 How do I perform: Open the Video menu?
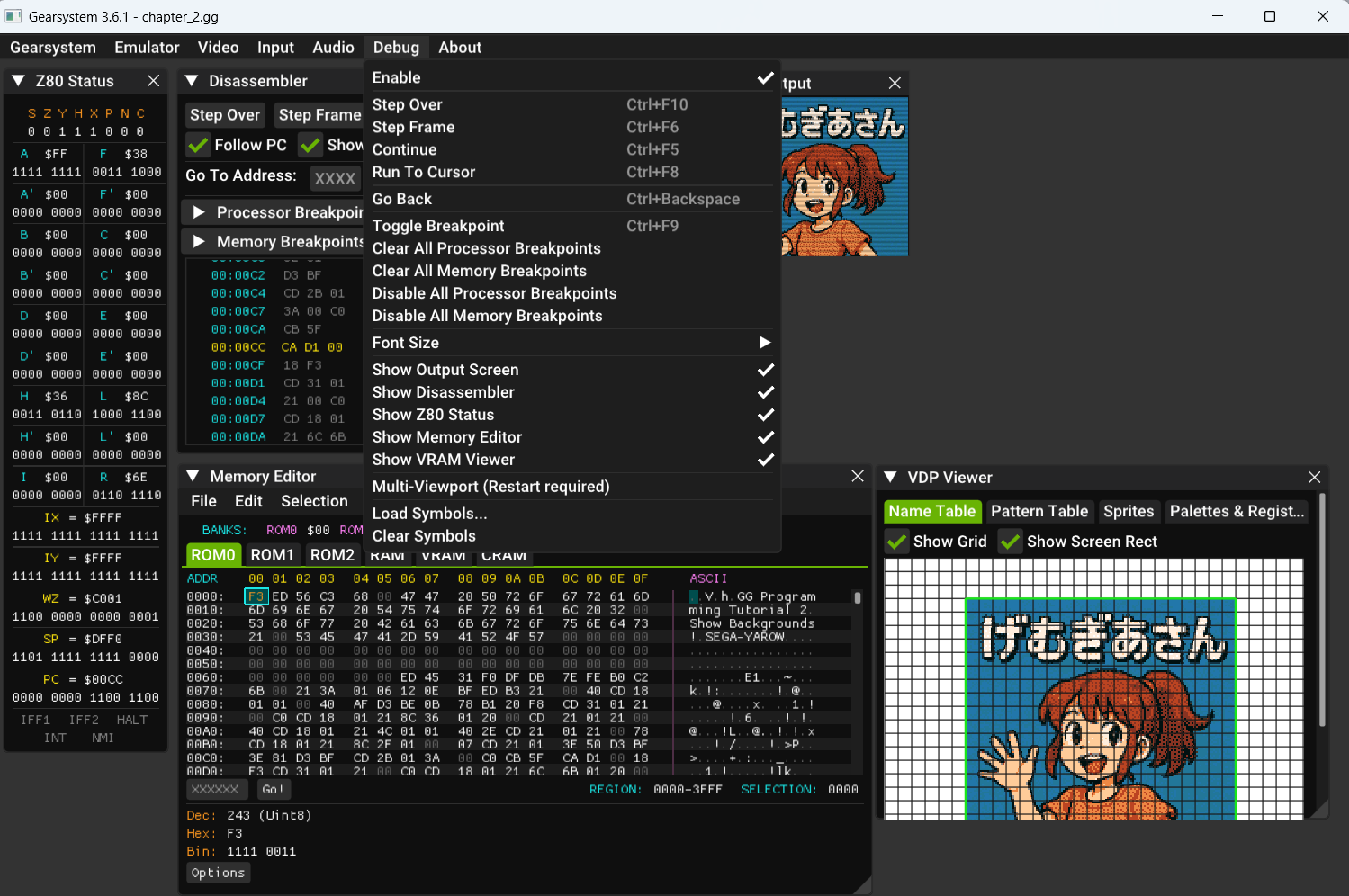coord(219,48)
